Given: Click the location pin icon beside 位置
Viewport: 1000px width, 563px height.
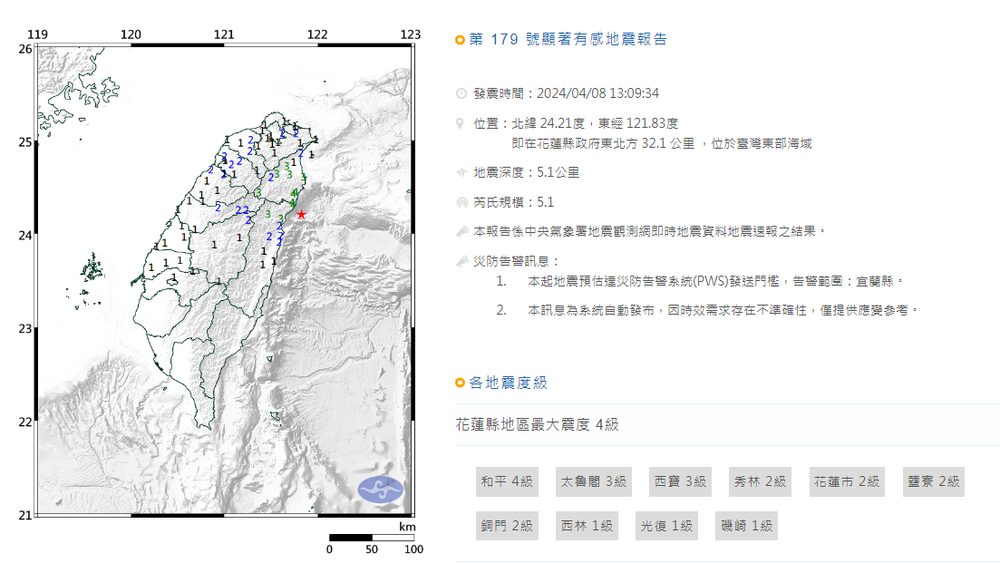Looking at the screenshot, I should coord(460,124).
